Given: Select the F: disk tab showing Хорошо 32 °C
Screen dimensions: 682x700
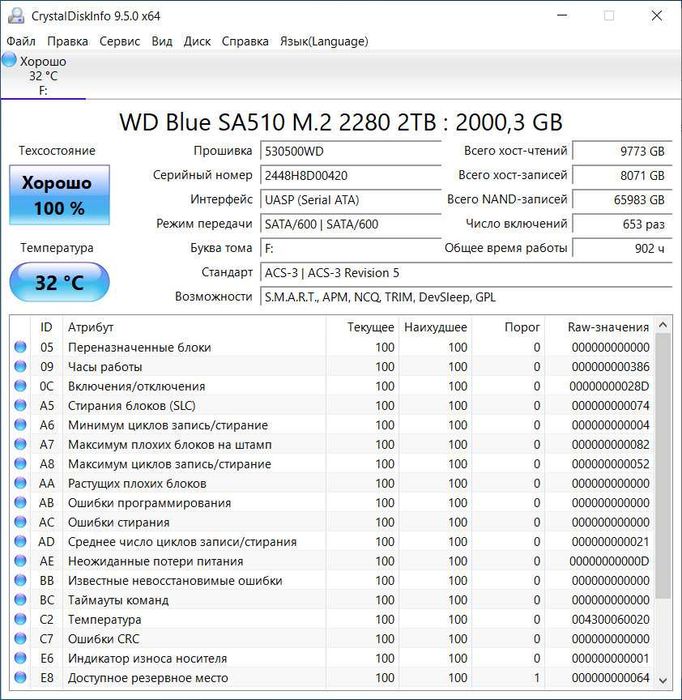Looking at the screenshot, I should 43,75.
